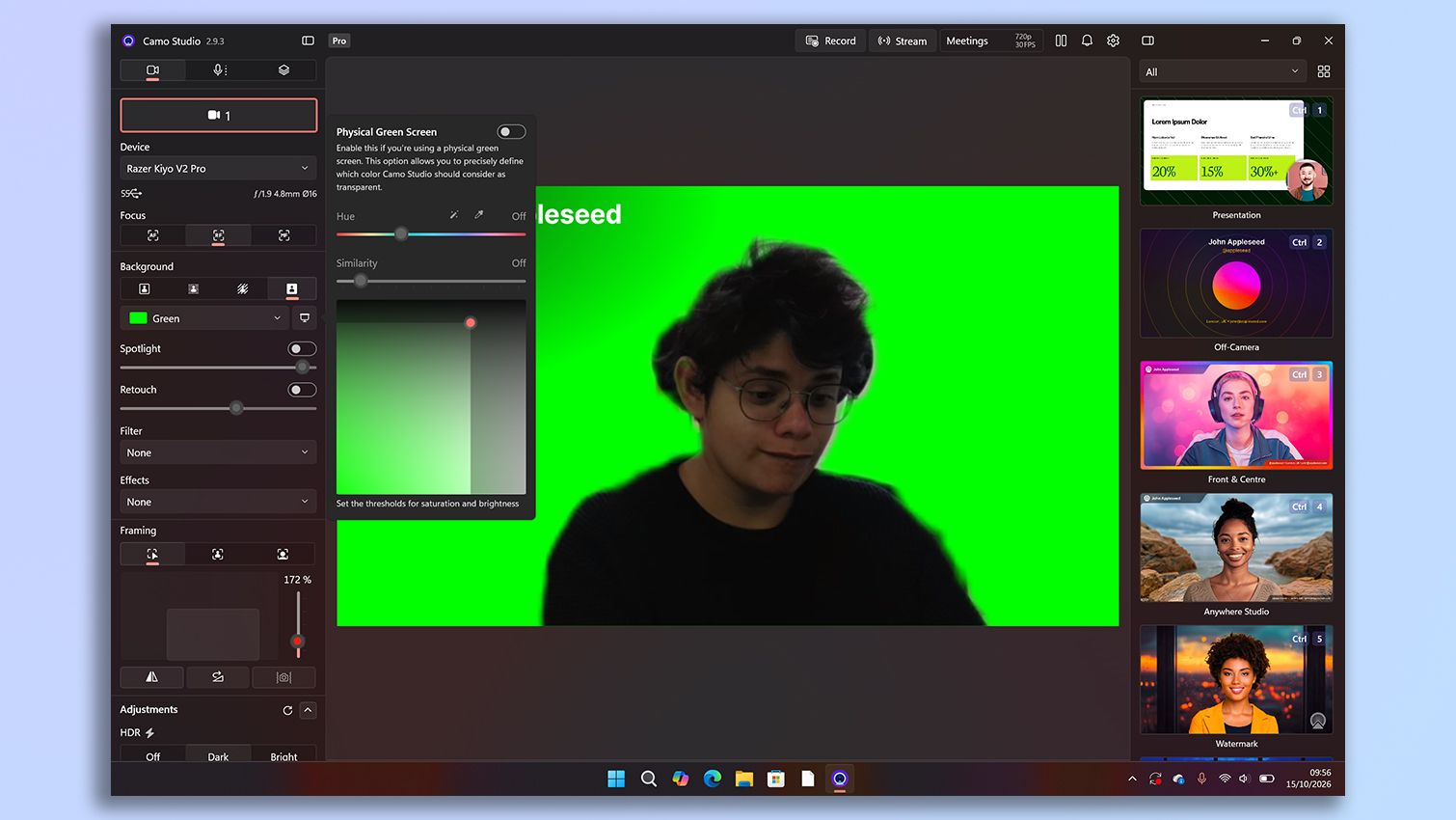The width and height of the screenshot is (1456, 820).
Task: Choose the no-background-effect portrait icon under Background
Action: click(145, 288)
